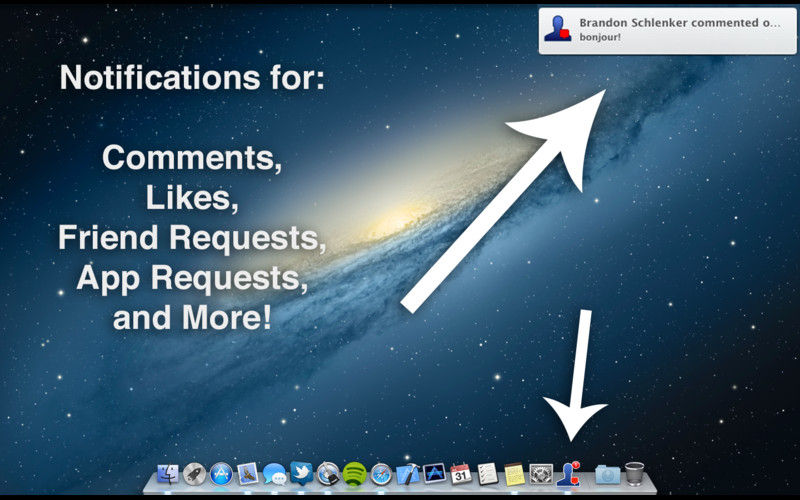The height and width of the screenshot is (500, 800).
Task: Open yellow Notes pad in dock
Action: (514, 474)
